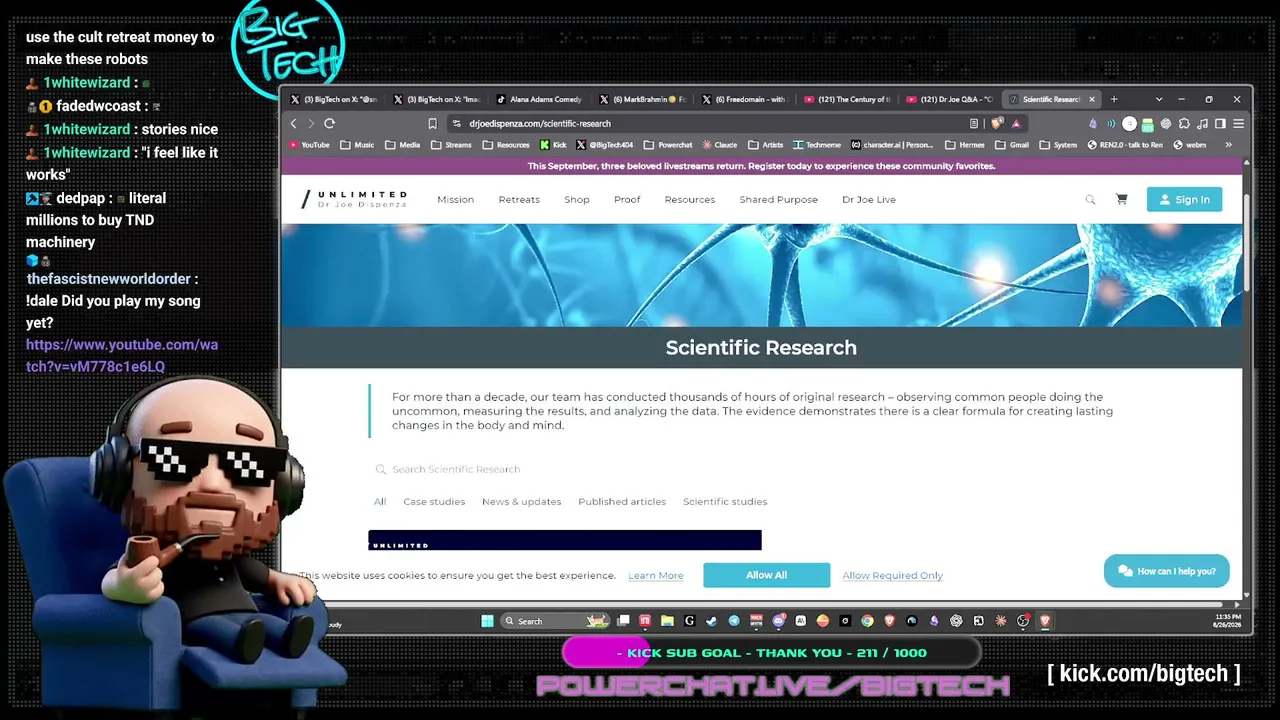Switch to the Freedomain tab
This screenshot has height=720, width=1280.
746,99
